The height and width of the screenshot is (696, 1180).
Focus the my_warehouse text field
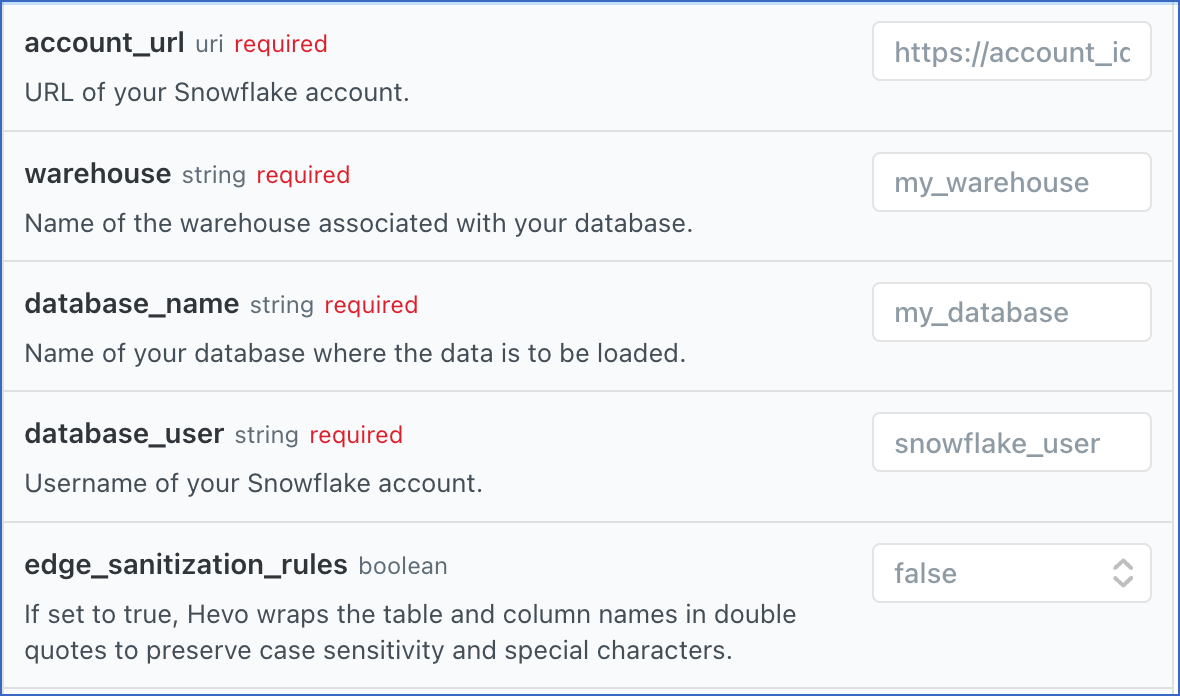(x=1011, y=182)
